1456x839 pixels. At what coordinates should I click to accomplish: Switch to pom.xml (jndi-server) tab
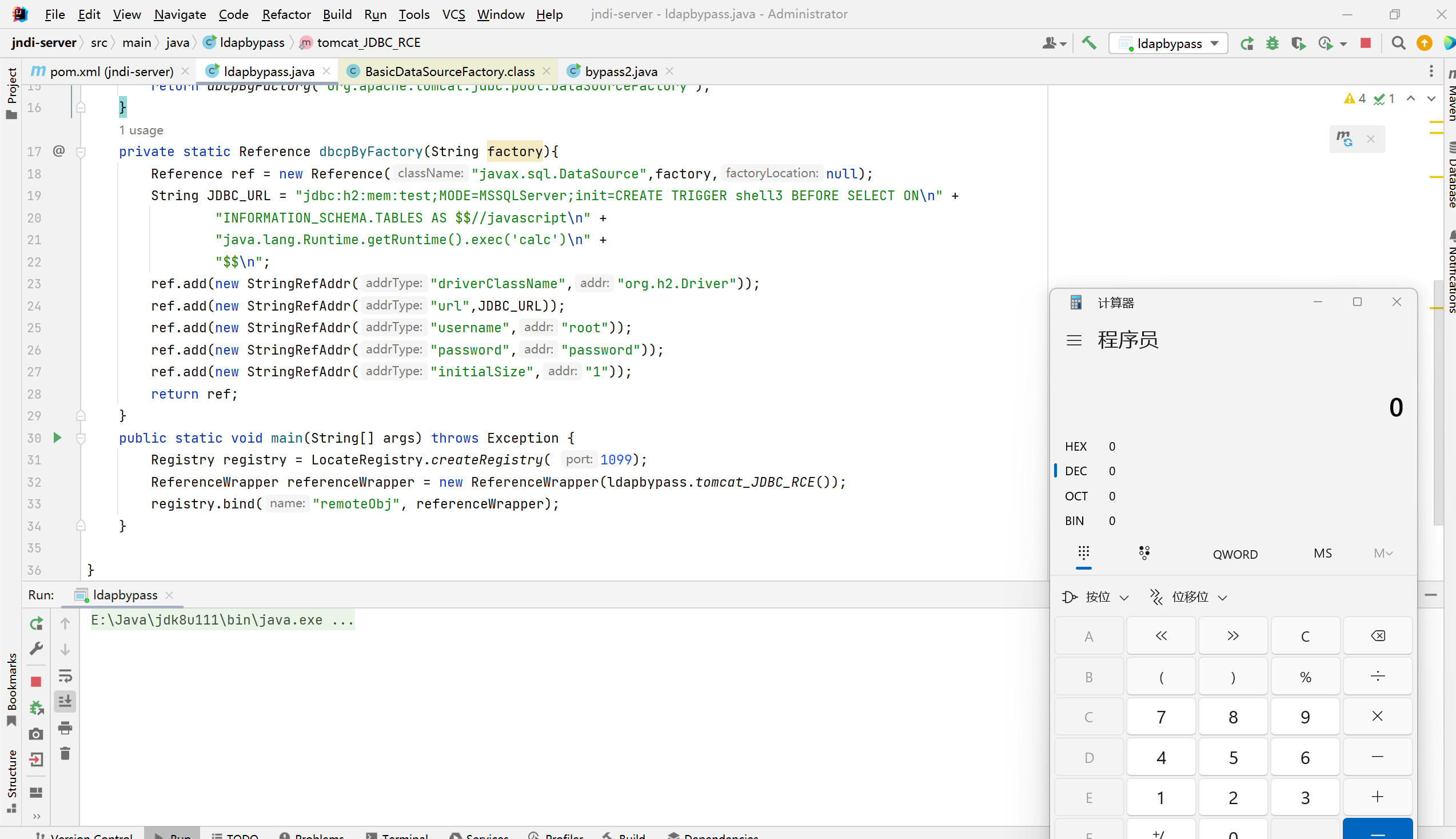pos(111,71)
